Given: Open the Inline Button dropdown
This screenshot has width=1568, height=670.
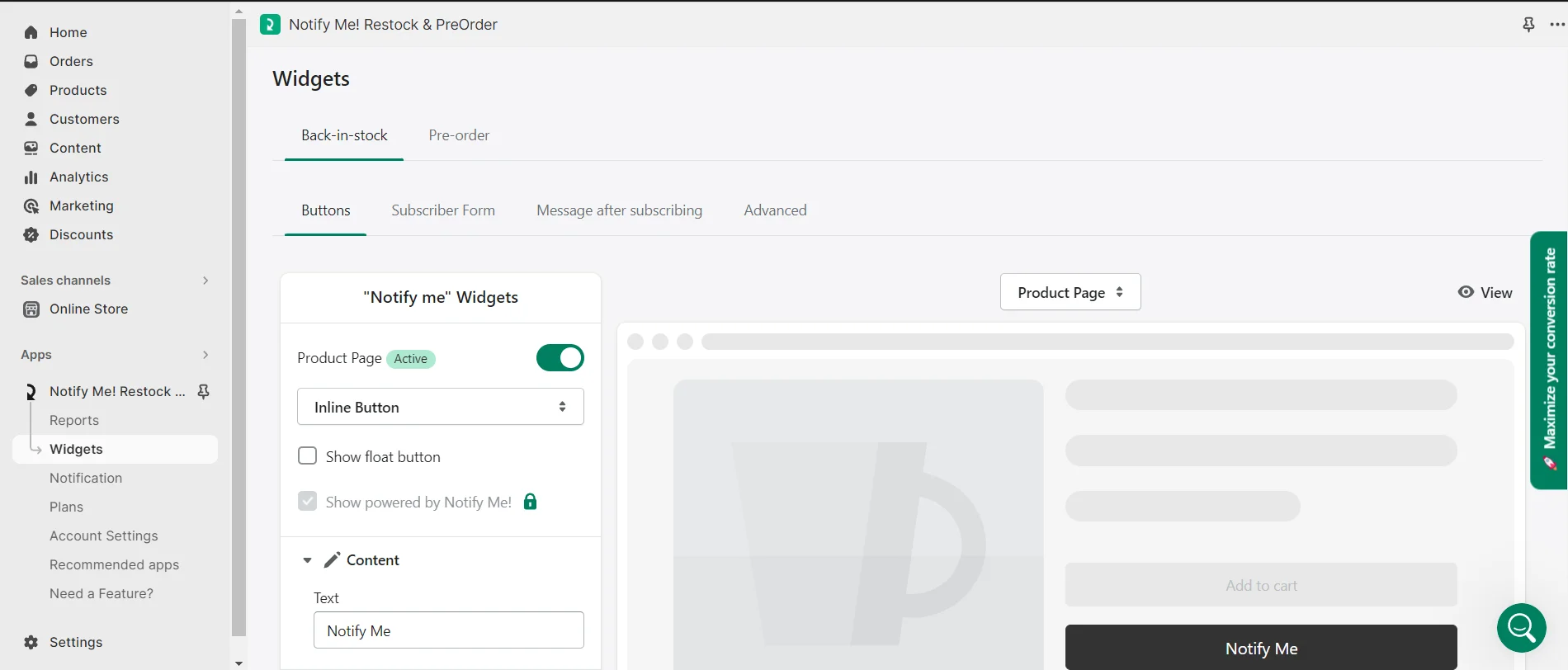Looking at the screenshot, I should pyautogui.click(x=441, y=407).
